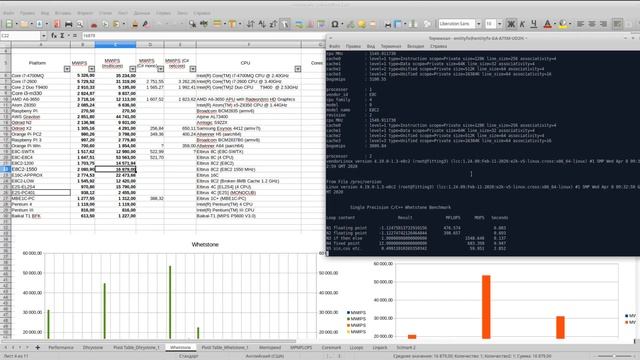640x360 pixels.
Task: Click the next sheet navigation arrow
Action: click(x=20, y=347)
